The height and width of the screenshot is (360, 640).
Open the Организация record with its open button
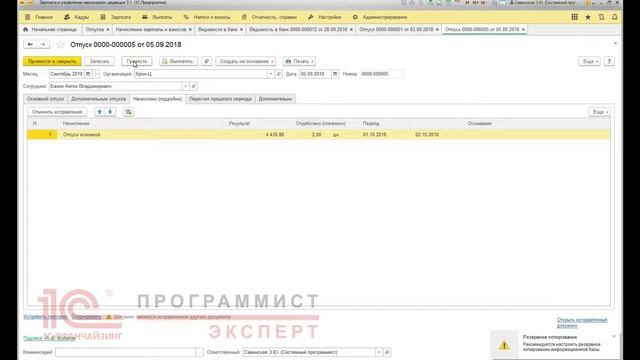tap(279, 74)
